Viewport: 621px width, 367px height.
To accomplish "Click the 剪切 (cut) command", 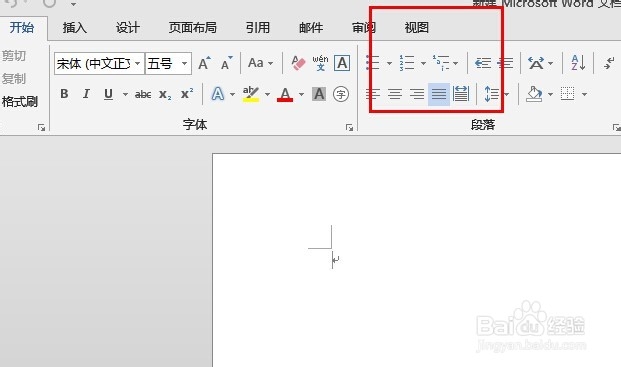I will 14,56.
